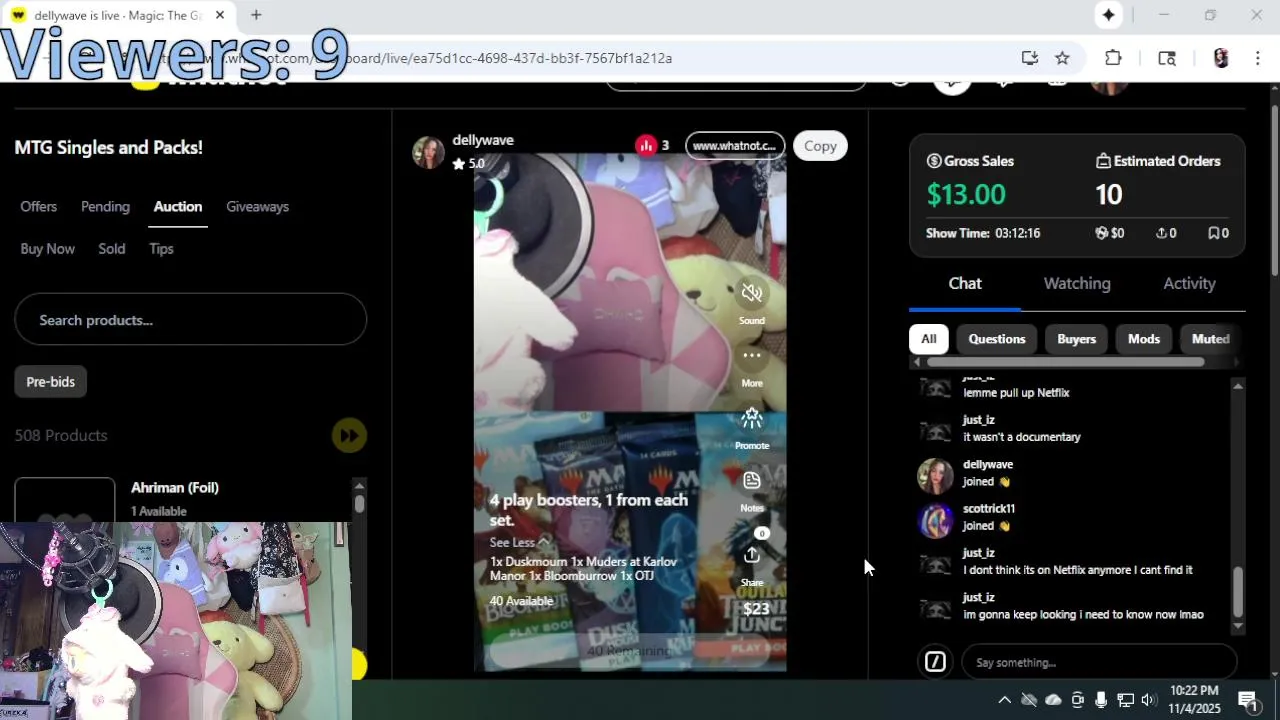This screenshot has width=1280, height=720.
Task: Click the Estimated Orders bag icon
Action: click(x=1103, y=161)
